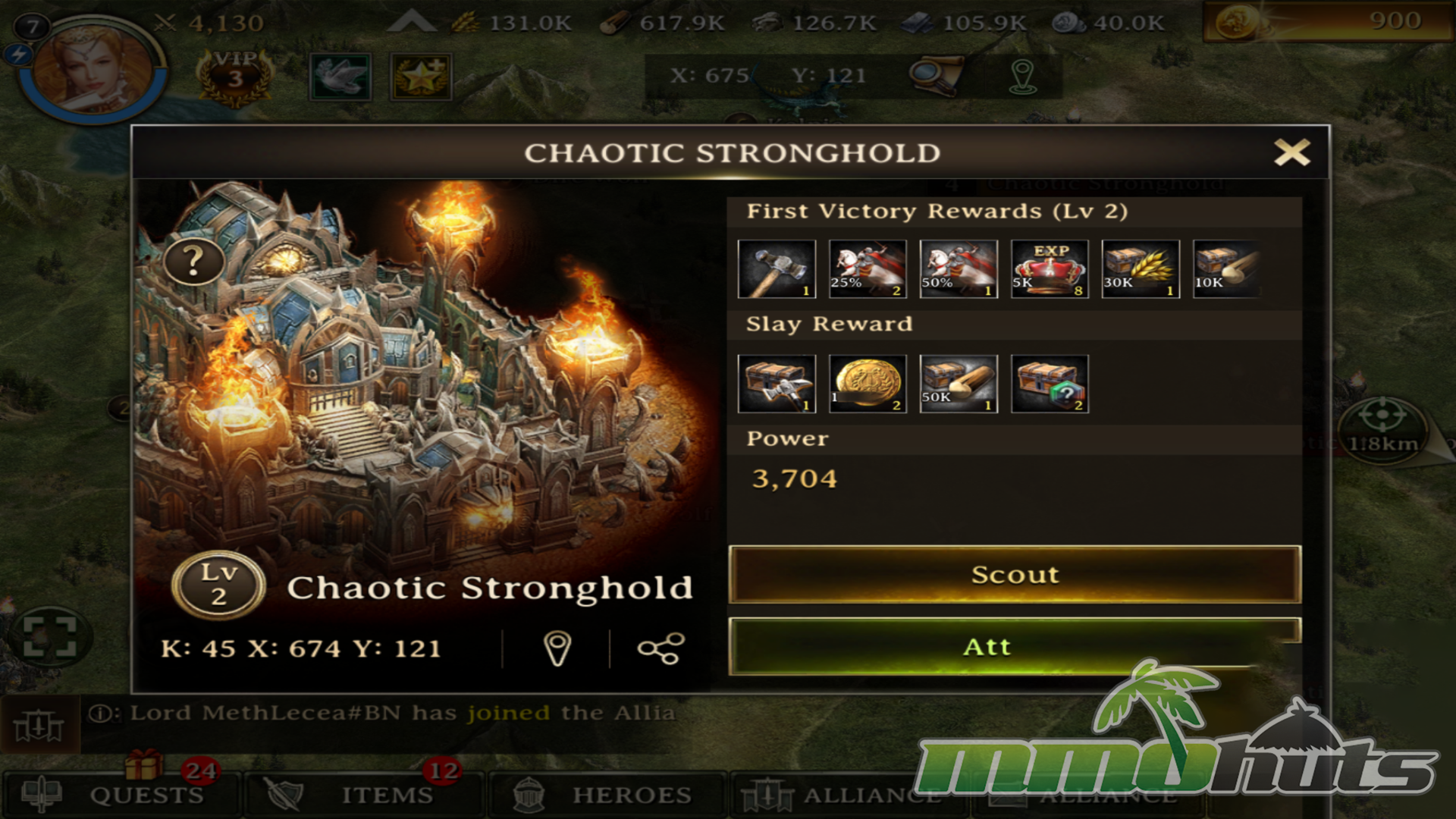Click the location pin beside stronghold coordinates

557,648
